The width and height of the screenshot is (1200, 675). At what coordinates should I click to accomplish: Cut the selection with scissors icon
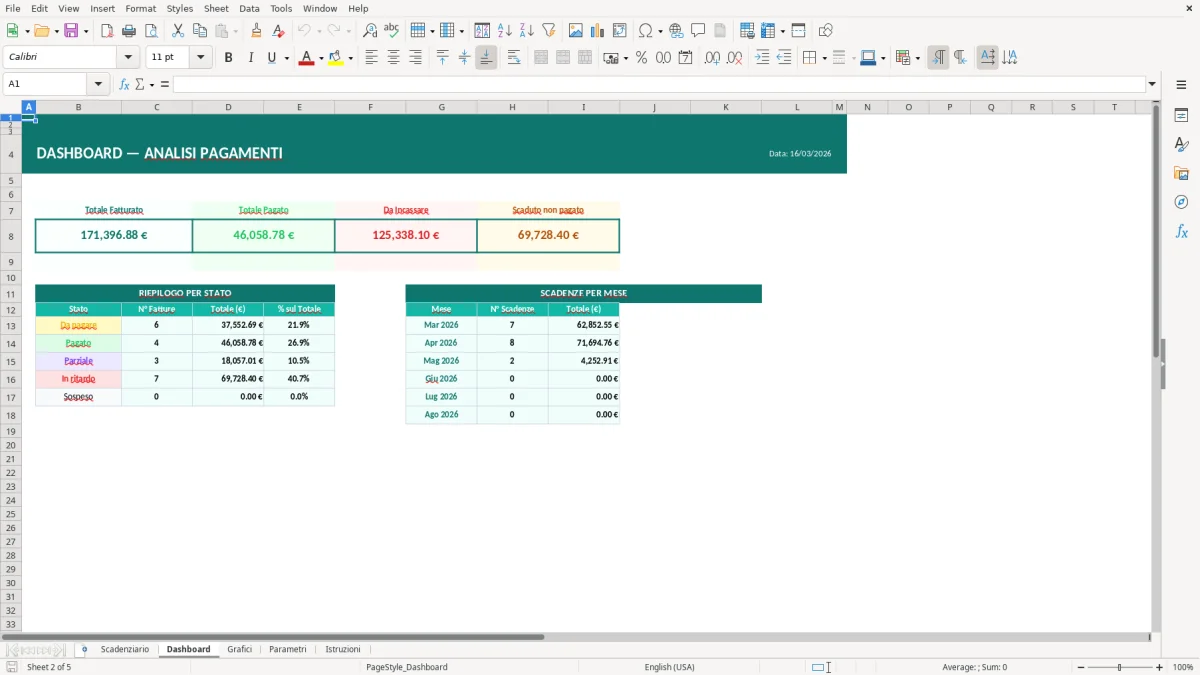click(177, 31)
